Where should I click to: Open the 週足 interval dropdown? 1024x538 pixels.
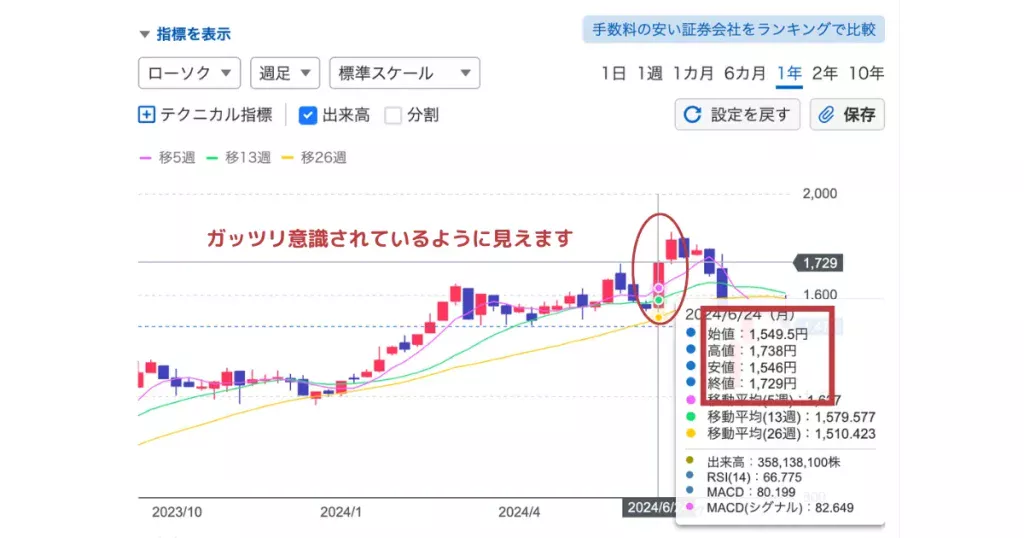click(285, 73)
